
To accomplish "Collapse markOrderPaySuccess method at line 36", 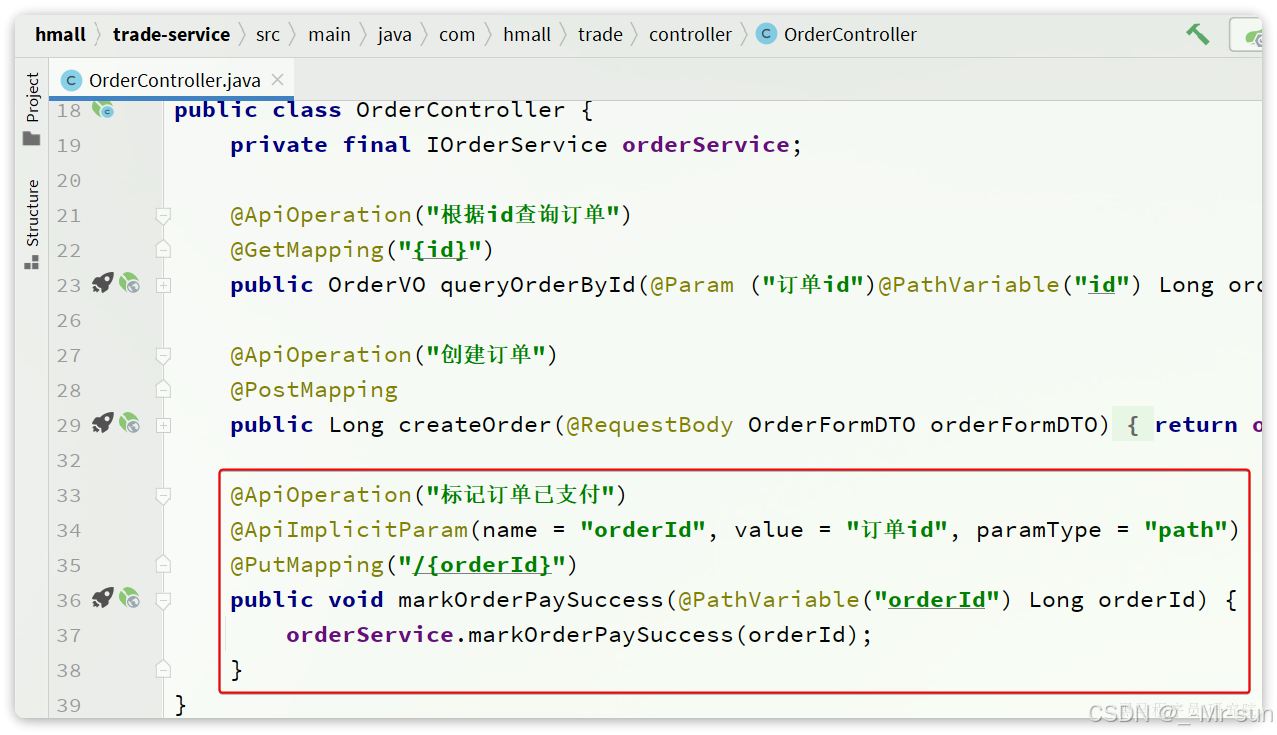I will (163, 600).
